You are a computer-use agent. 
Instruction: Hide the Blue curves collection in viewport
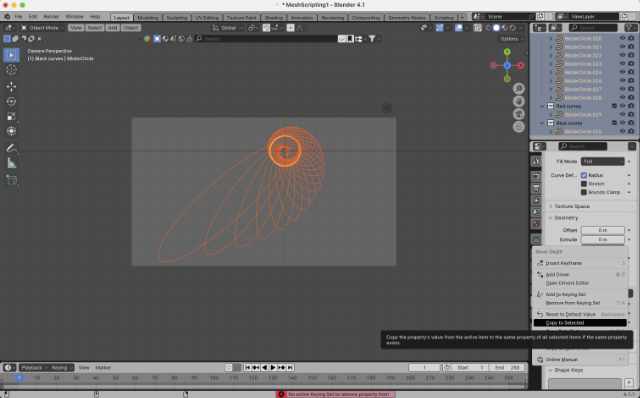click(x=622, y=123)
